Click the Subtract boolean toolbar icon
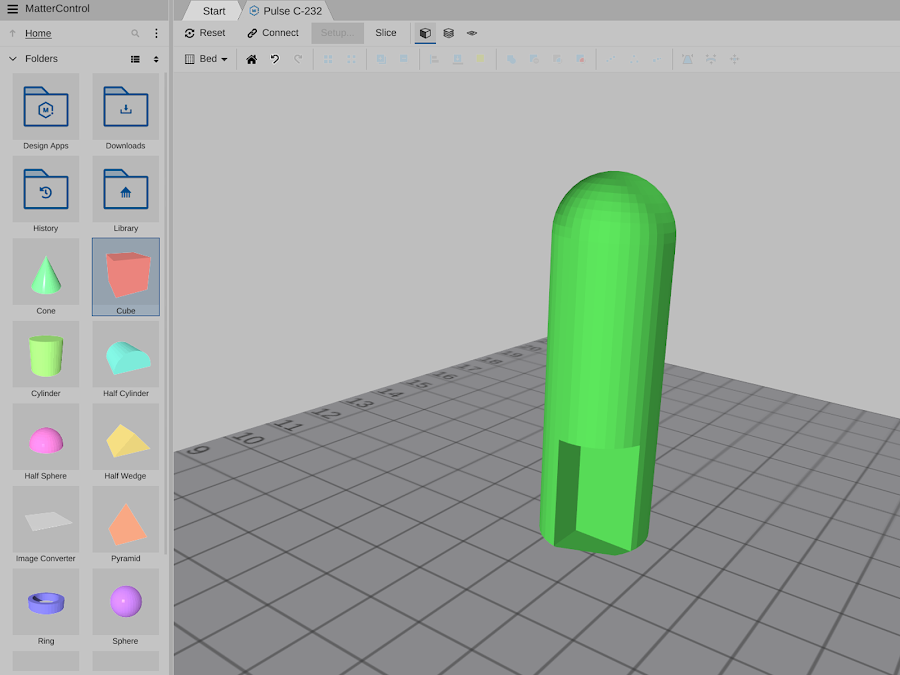 [534, 59]
